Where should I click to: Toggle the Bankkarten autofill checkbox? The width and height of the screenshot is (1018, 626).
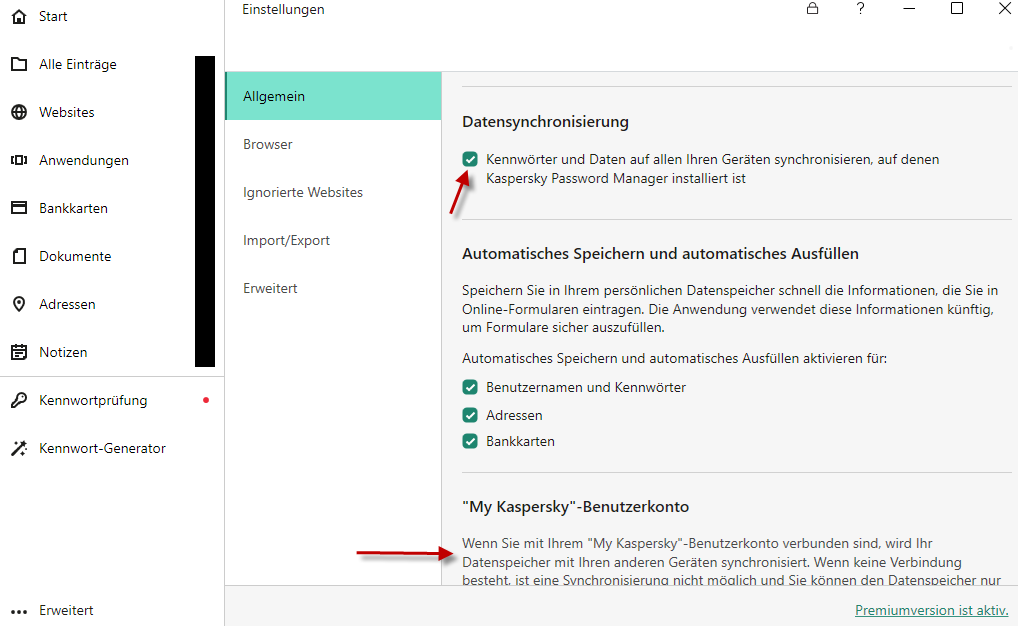(x=470, y=441)
